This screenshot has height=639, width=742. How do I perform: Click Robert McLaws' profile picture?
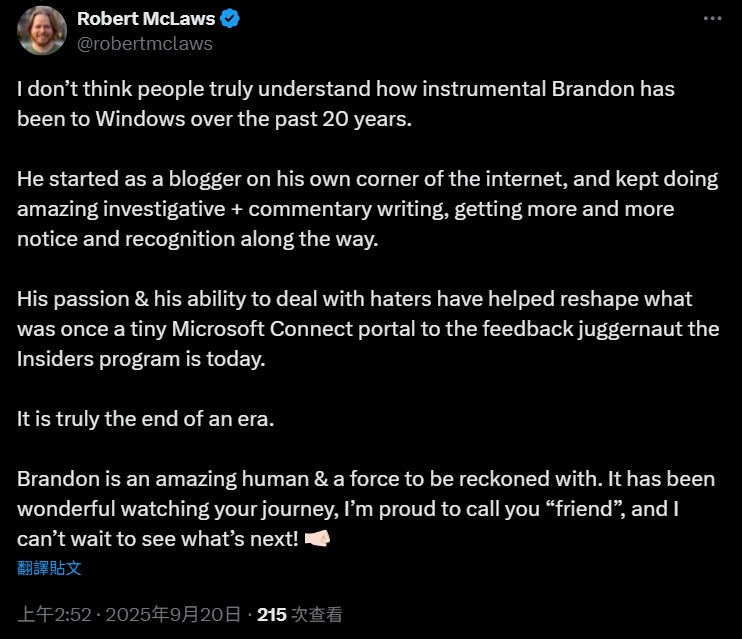point(42,31)
